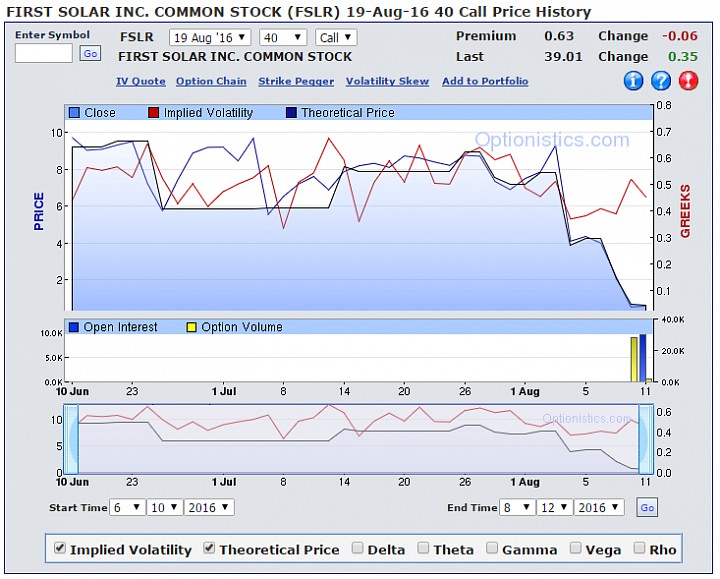Open the End Time month dropdown showing 8

pyautogui.click(x=517, y=507)
